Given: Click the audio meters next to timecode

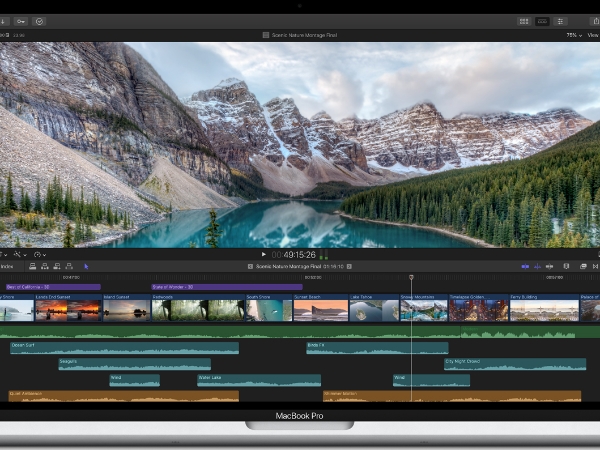Looking at the screenshot, I should [324, 255].
